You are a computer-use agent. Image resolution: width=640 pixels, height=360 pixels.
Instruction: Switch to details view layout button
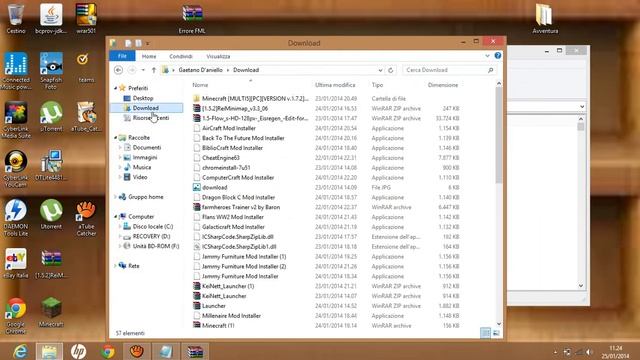tap(485, 333)
